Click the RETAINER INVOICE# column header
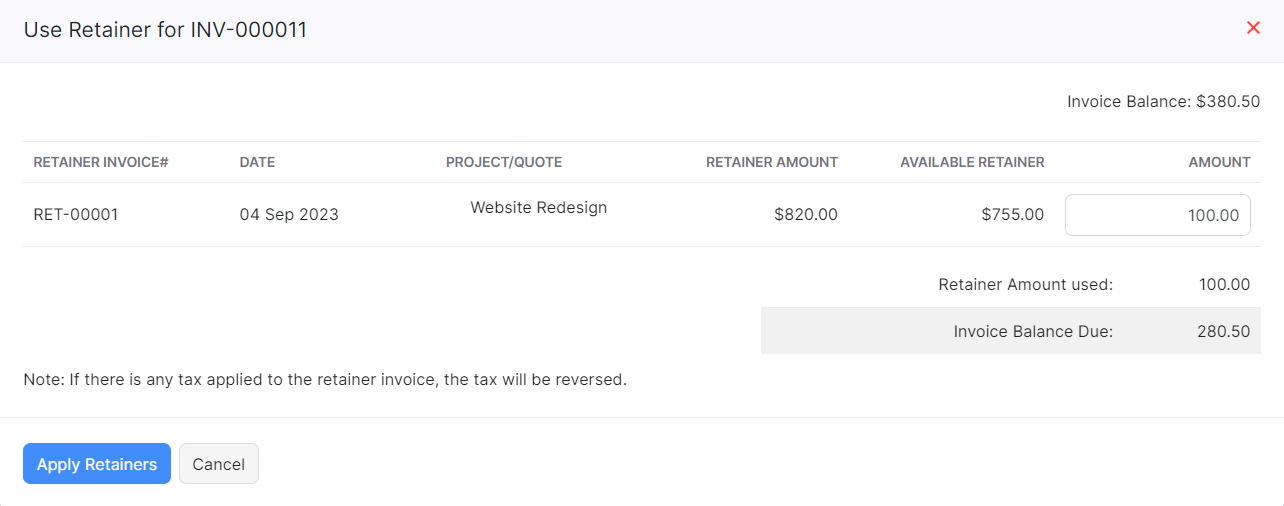 (x=101, y=162)
